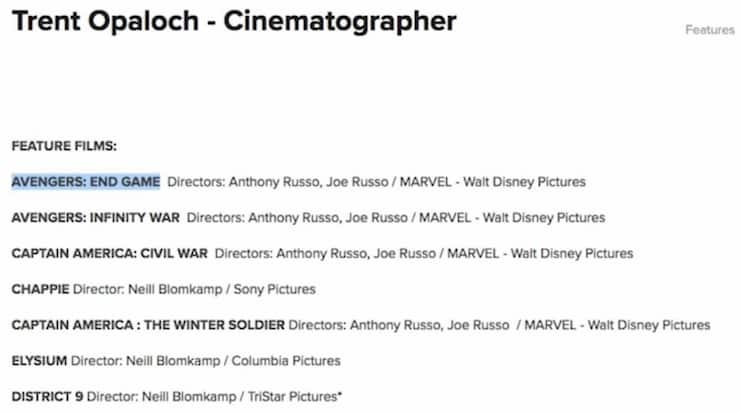Click directors text on the Infinity War line

click(297, 218)
